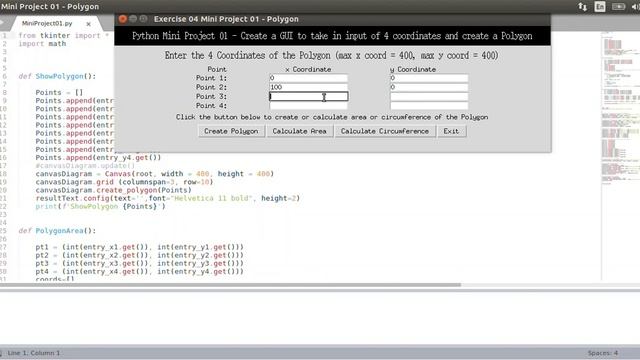Maximize the Polygon exercise window

[143, 19]
